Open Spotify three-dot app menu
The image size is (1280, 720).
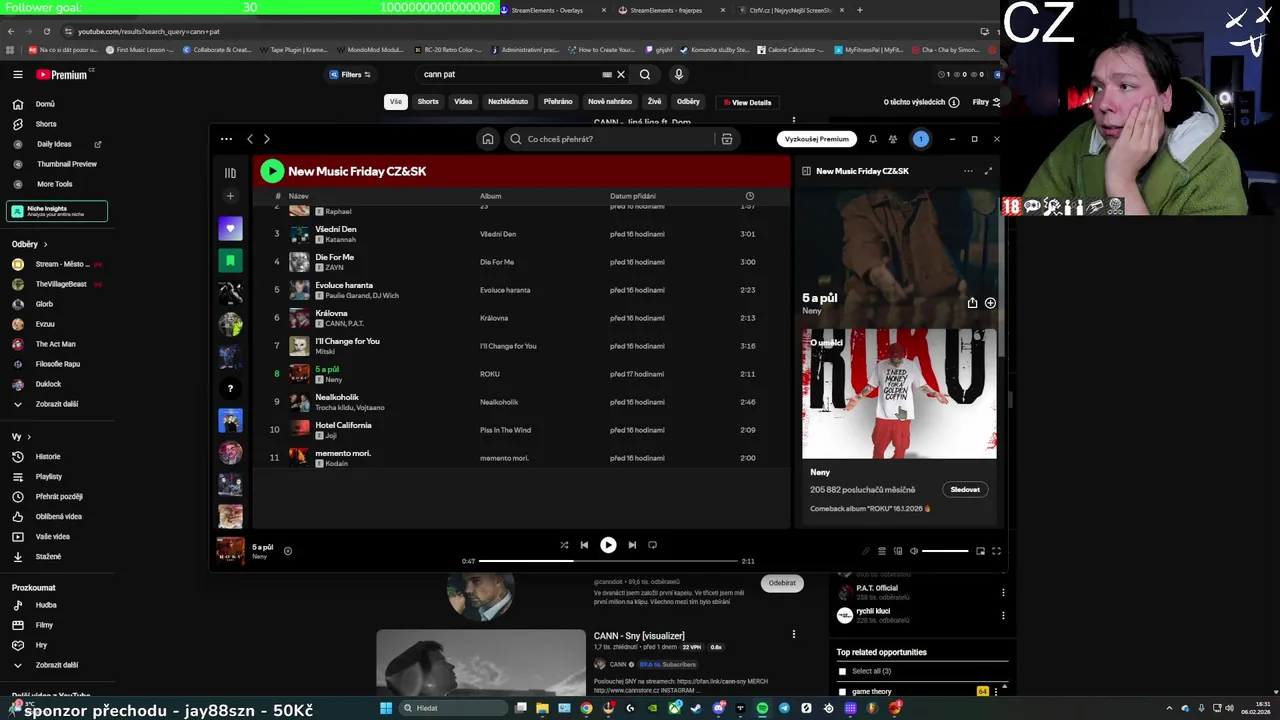(226, 139)
